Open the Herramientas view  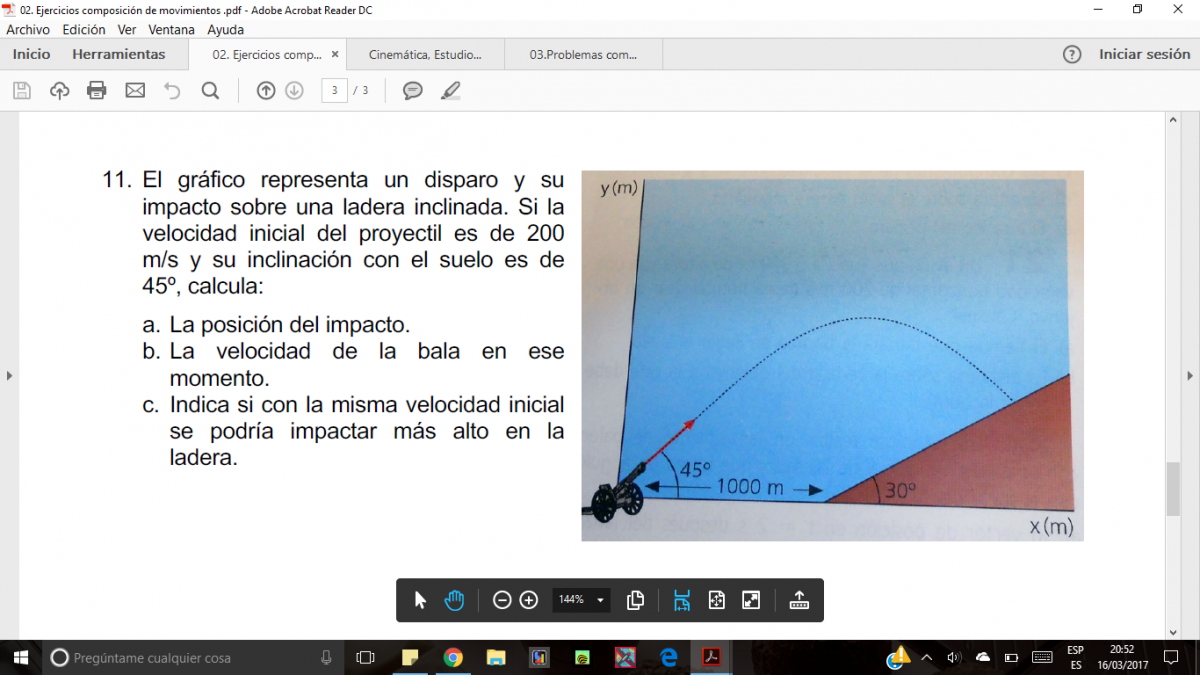[118, 54]
